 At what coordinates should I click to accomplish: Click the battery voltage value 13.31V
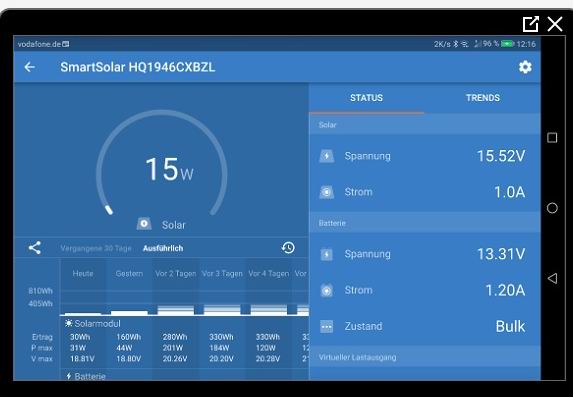(501, 254)
